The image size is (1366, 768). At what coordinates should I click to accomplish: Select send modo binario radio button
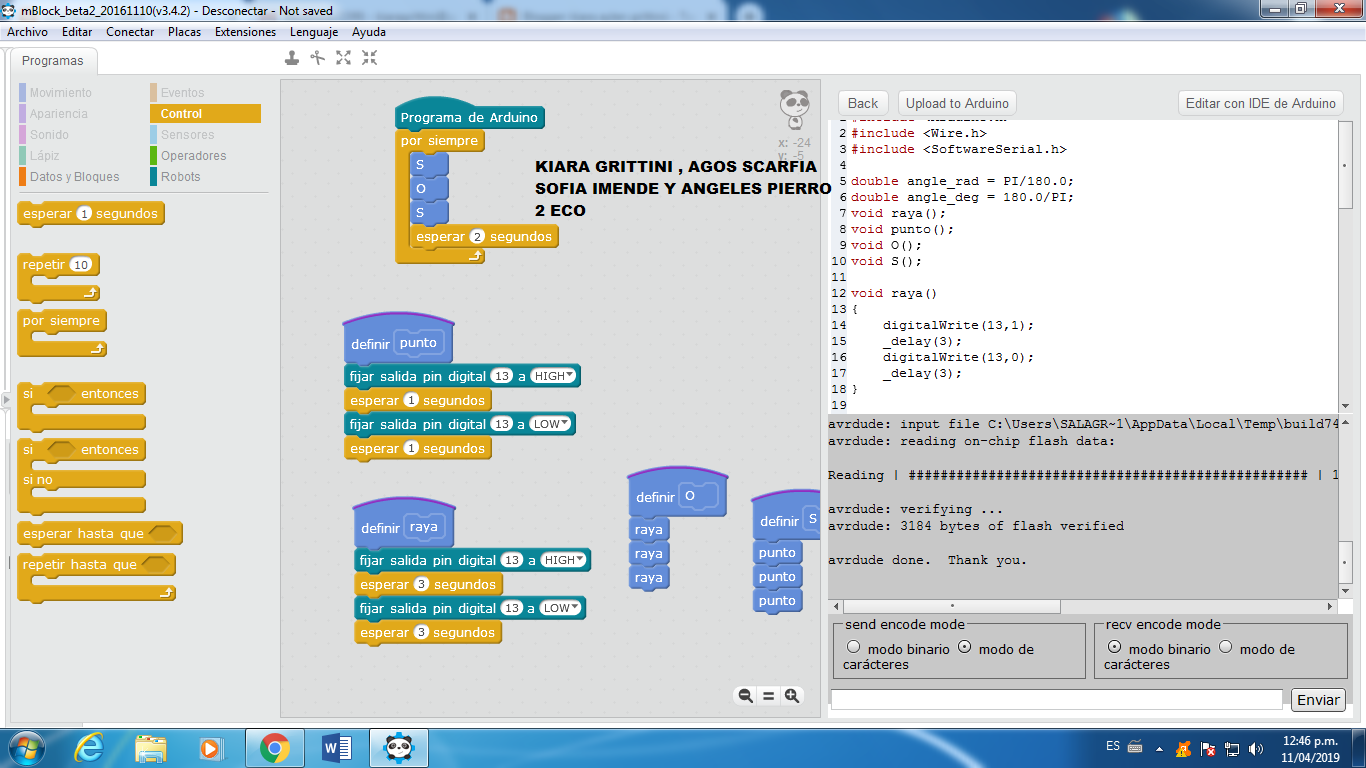click(853, 648)
